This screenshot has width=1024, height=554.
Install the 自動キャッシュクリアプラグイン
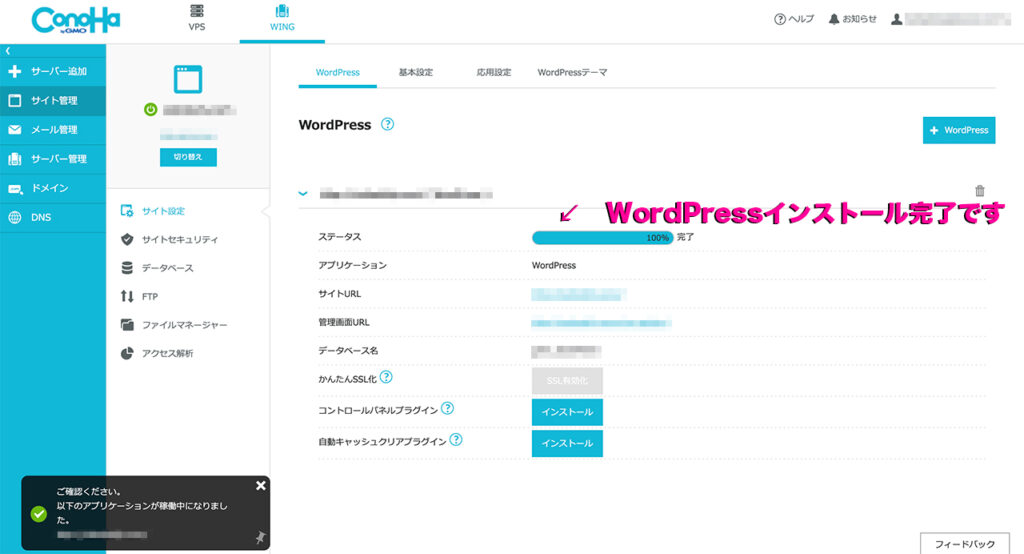[x=567, y=444]
